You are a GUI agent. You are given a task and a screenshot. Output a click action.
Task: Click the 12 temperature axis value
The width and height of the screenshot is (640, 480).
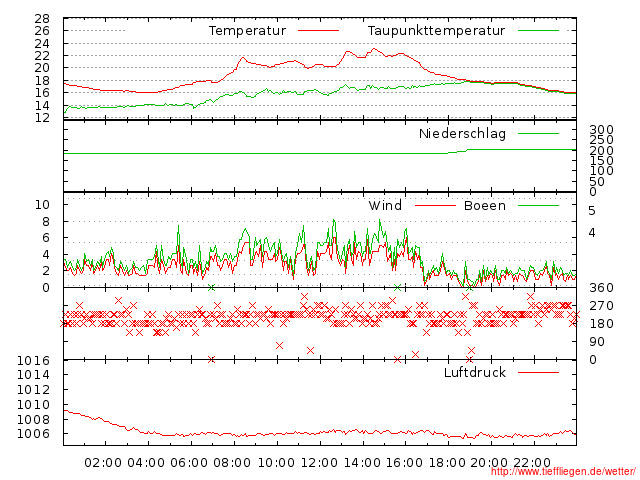[42, 118]
